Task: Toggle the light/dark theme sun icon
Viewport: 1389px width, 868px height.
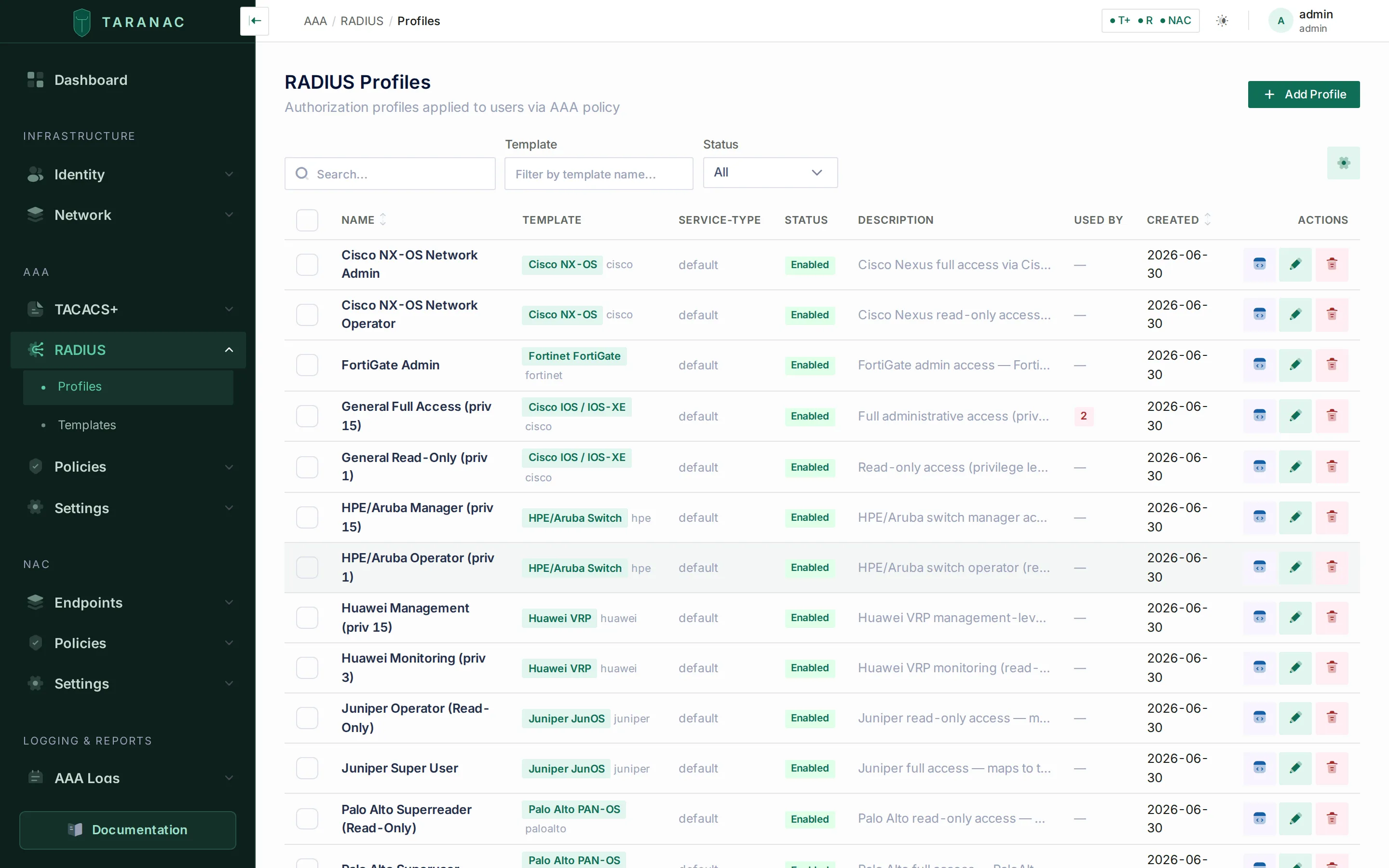Action: point(1222,21)
